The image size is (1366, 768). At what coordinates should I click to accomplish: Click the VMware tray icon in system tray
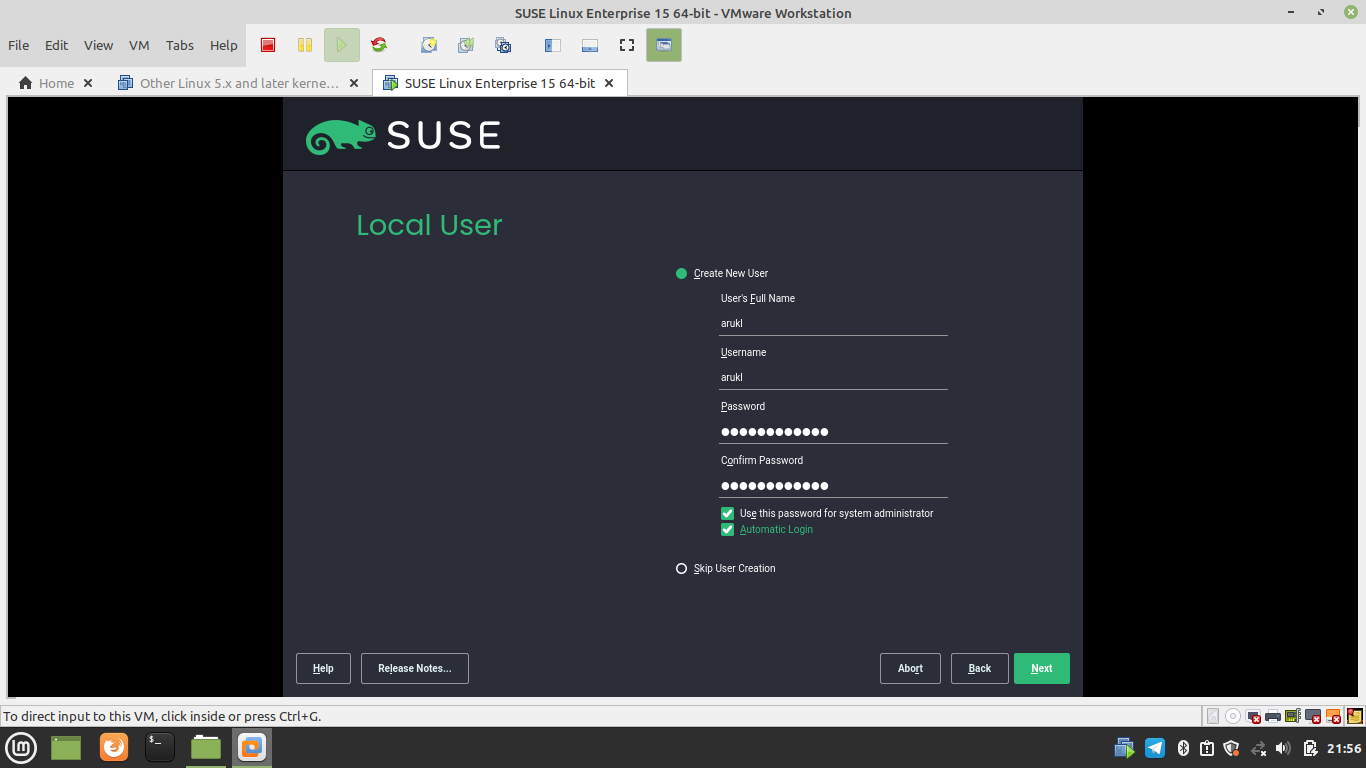coord(1126,748)
